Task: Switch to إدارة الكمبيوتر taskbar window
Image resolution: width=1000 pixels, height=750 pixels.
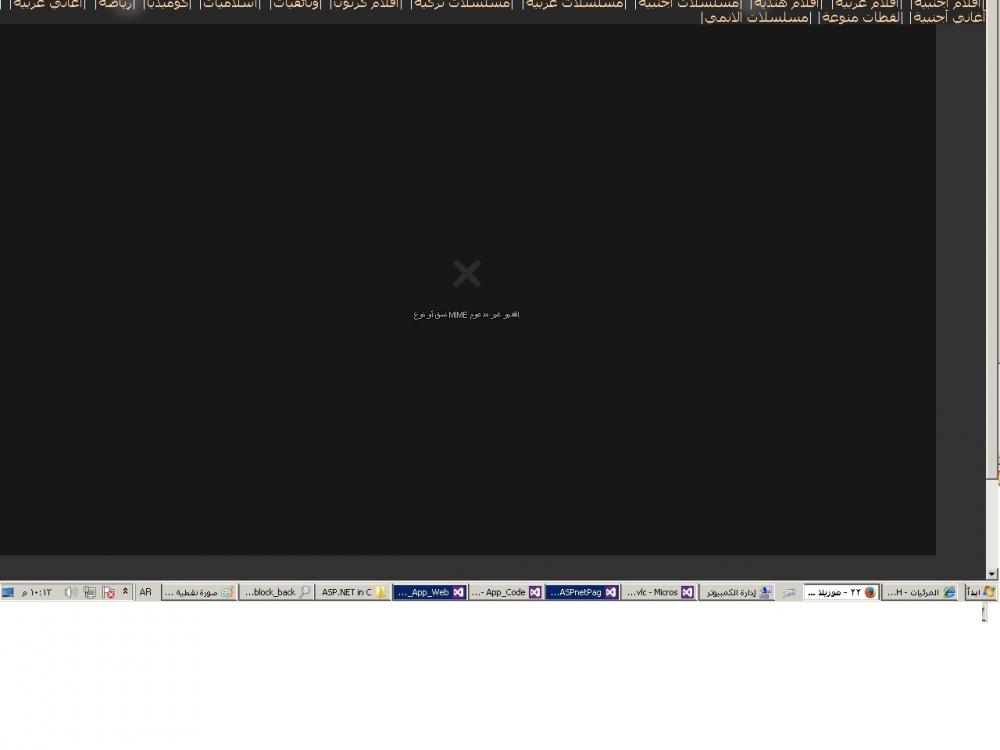Action: (x=737, y=592)
